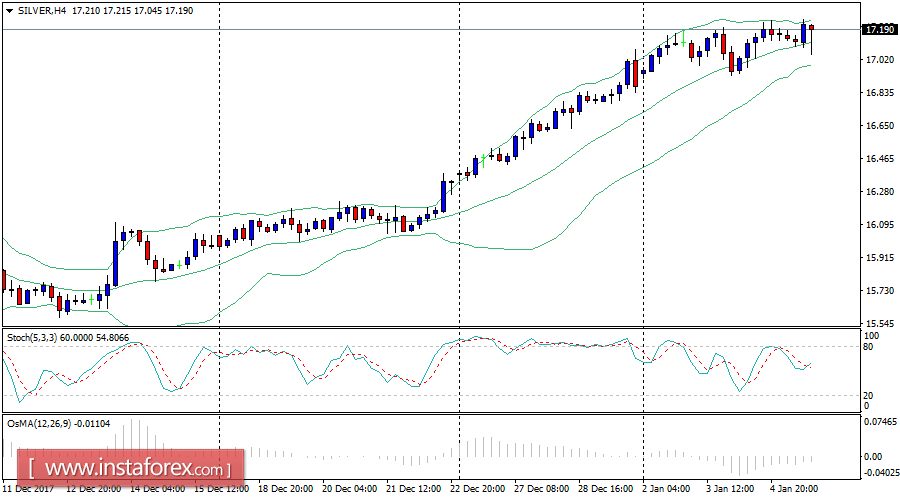Click price scale value 17.020
Screen dimensions: 900x500
(880, 60)
